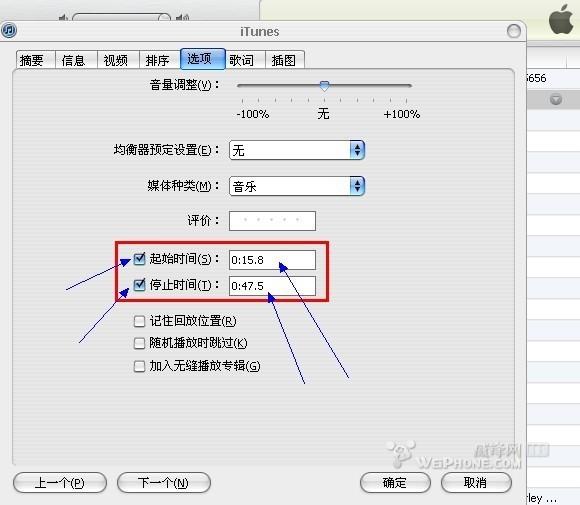The image size is (580, 505).
Task: Cancel the dialog with 取消
Action: pos(476,483)
